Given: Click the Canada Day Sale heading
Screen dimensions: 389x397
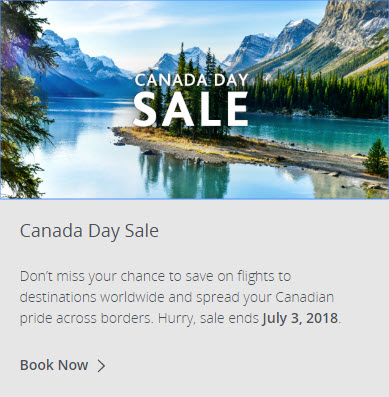Looking at the screenshot, I should click(89, 231).
